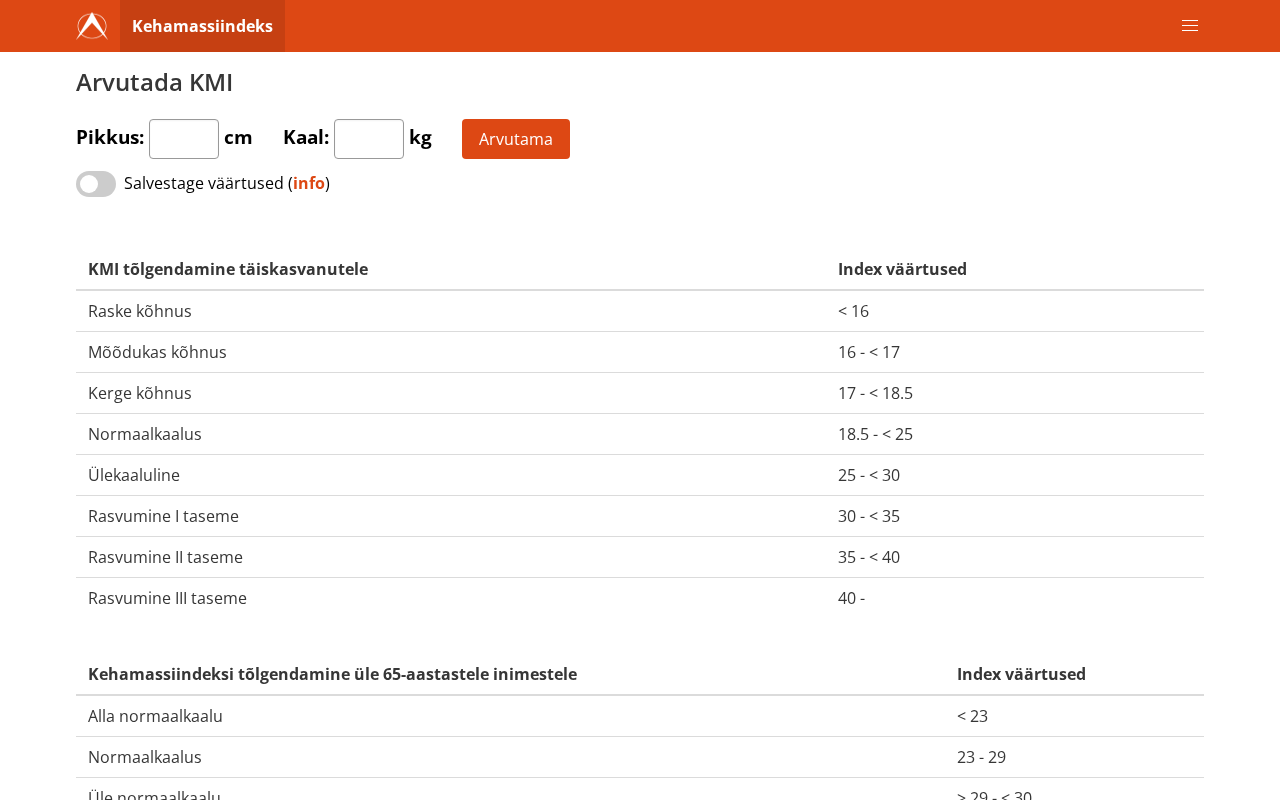
Task: Click the over-65 Kehamassiindeksi tõlgendamine header
Action: click(332, 674)
